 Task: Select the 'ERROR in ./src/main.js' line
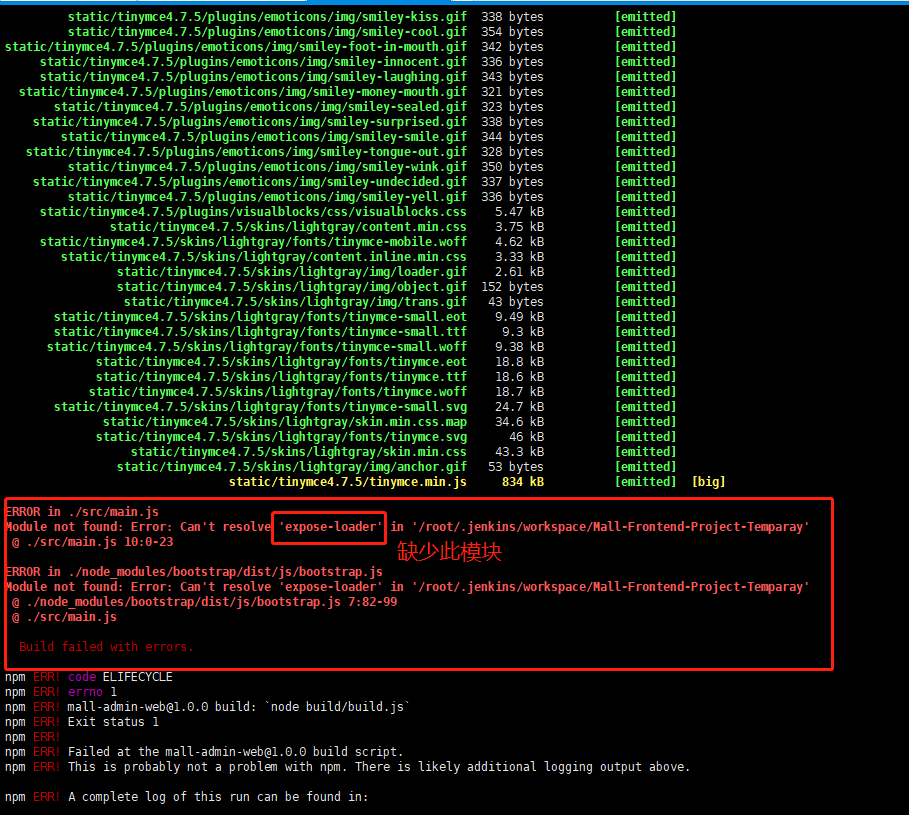pos(80,511)
